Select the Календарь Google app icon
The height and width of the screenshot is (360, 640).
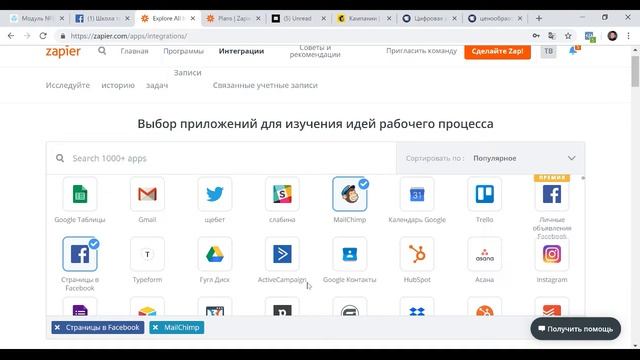coord(417,194)
